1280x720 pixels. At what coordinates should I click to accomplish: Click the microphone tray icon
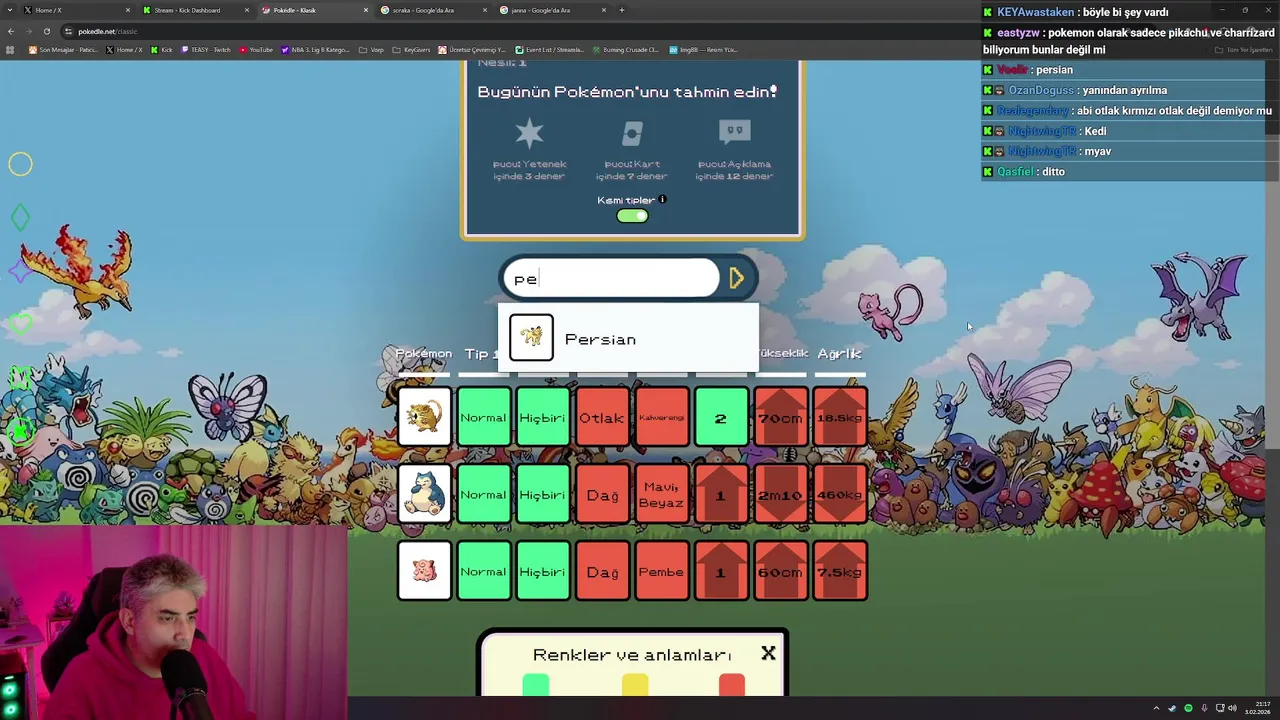pyautogui.click(x=1204, y=708)
